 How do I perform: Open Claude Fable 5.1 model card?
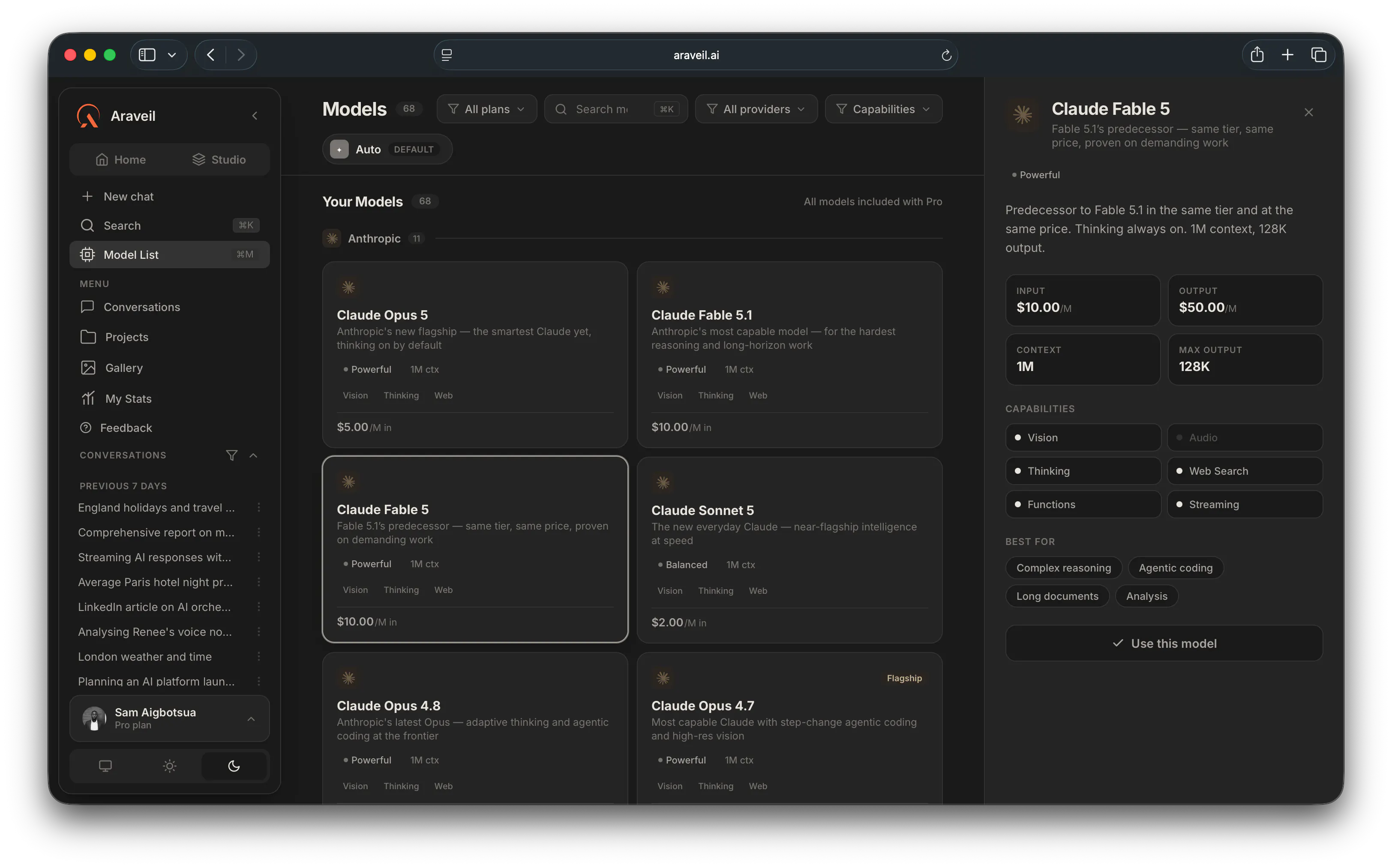click(789, 355)
